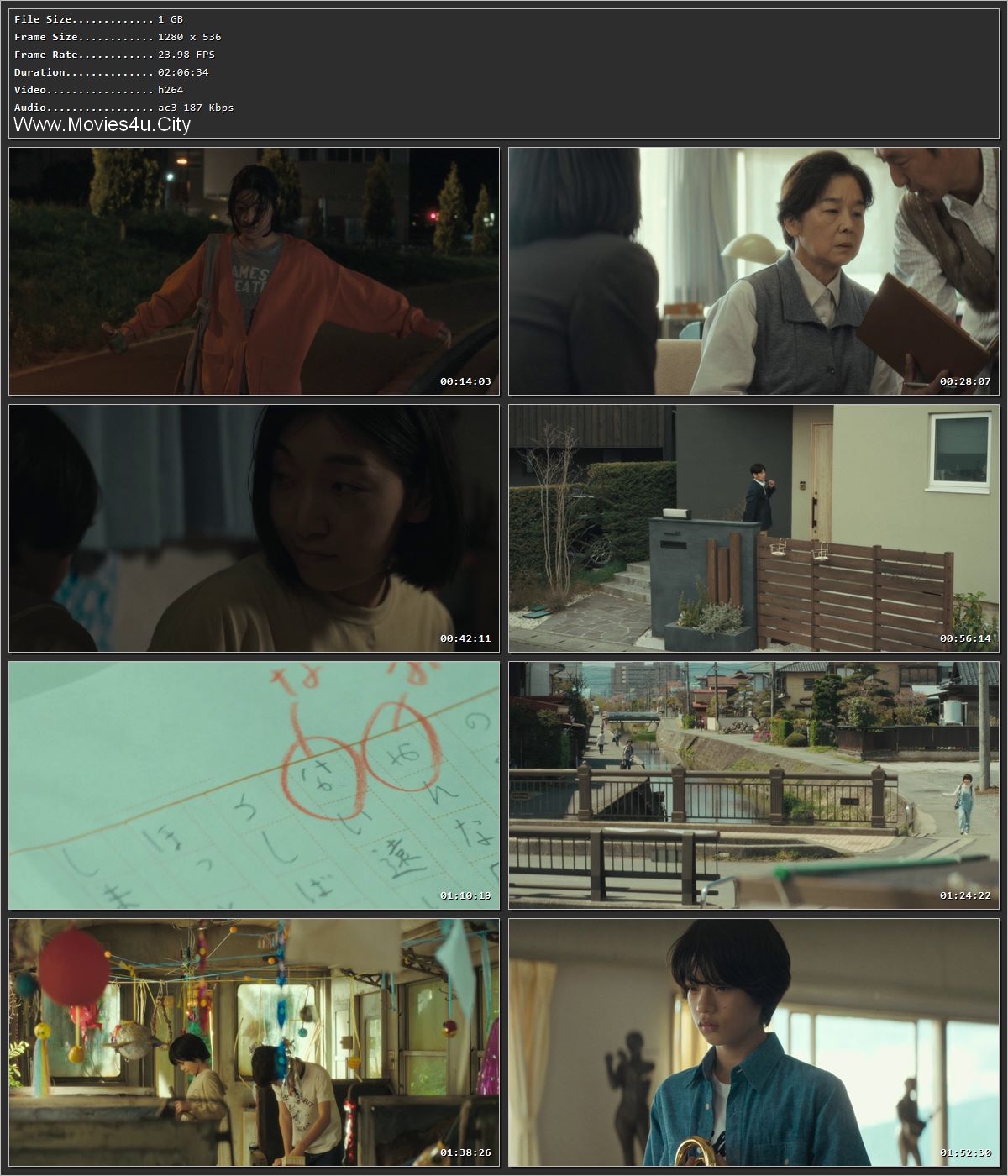Click the Video h264 metadata line
Viewport: 1008px width, 1176px height.
click(92, 89)
